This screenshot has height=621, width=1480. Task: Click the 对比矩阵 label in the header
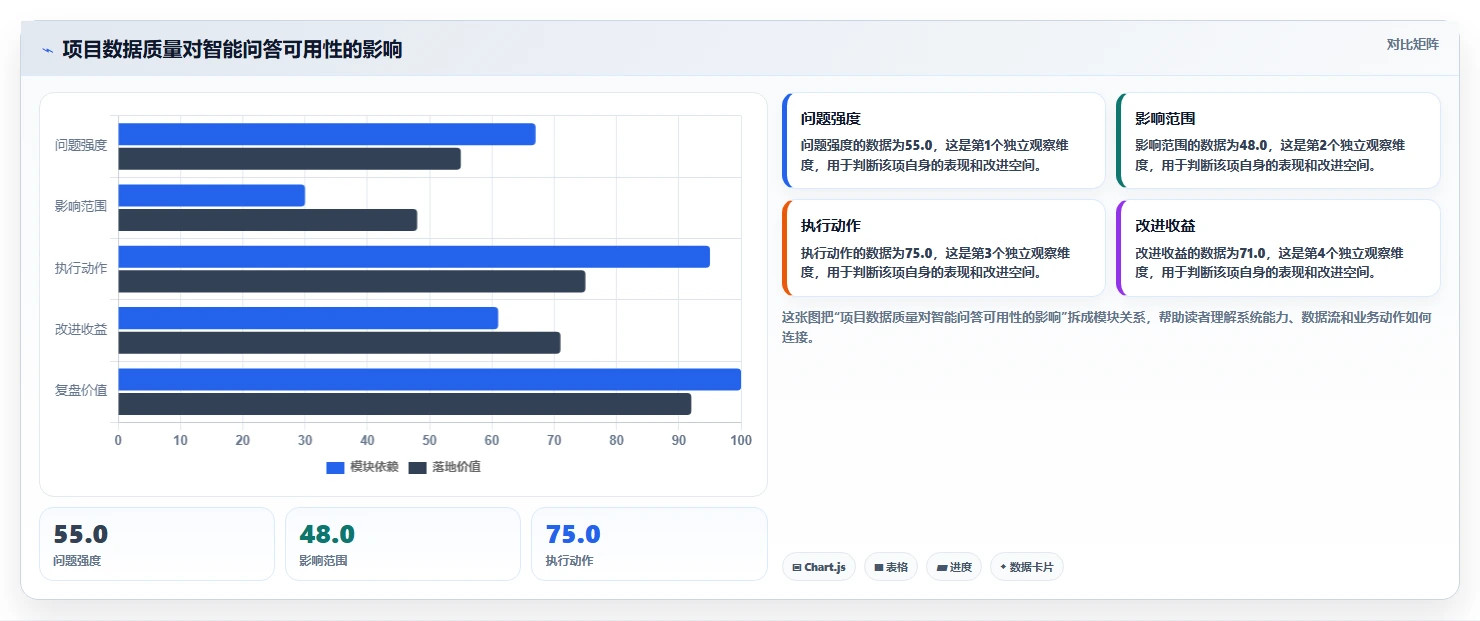(1413, 44)
